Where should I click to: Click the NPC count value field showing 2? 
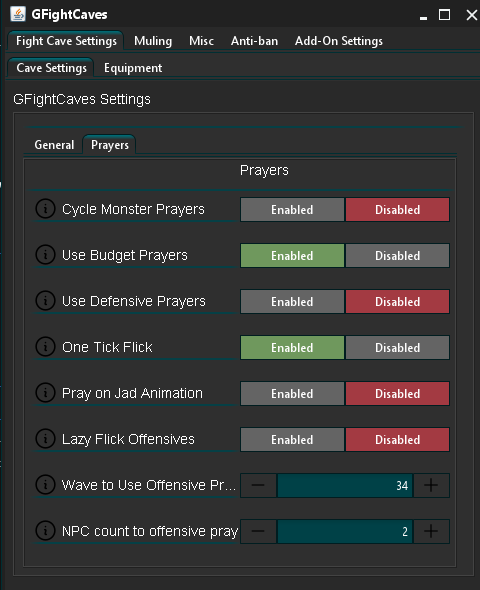click(x=345, y=531)
